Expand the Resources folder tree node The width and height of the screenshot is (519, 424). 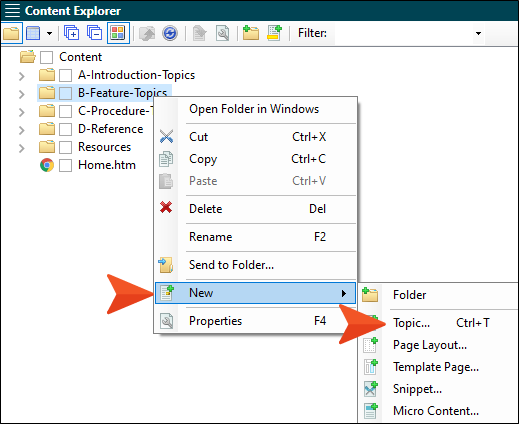coord(22,148)
